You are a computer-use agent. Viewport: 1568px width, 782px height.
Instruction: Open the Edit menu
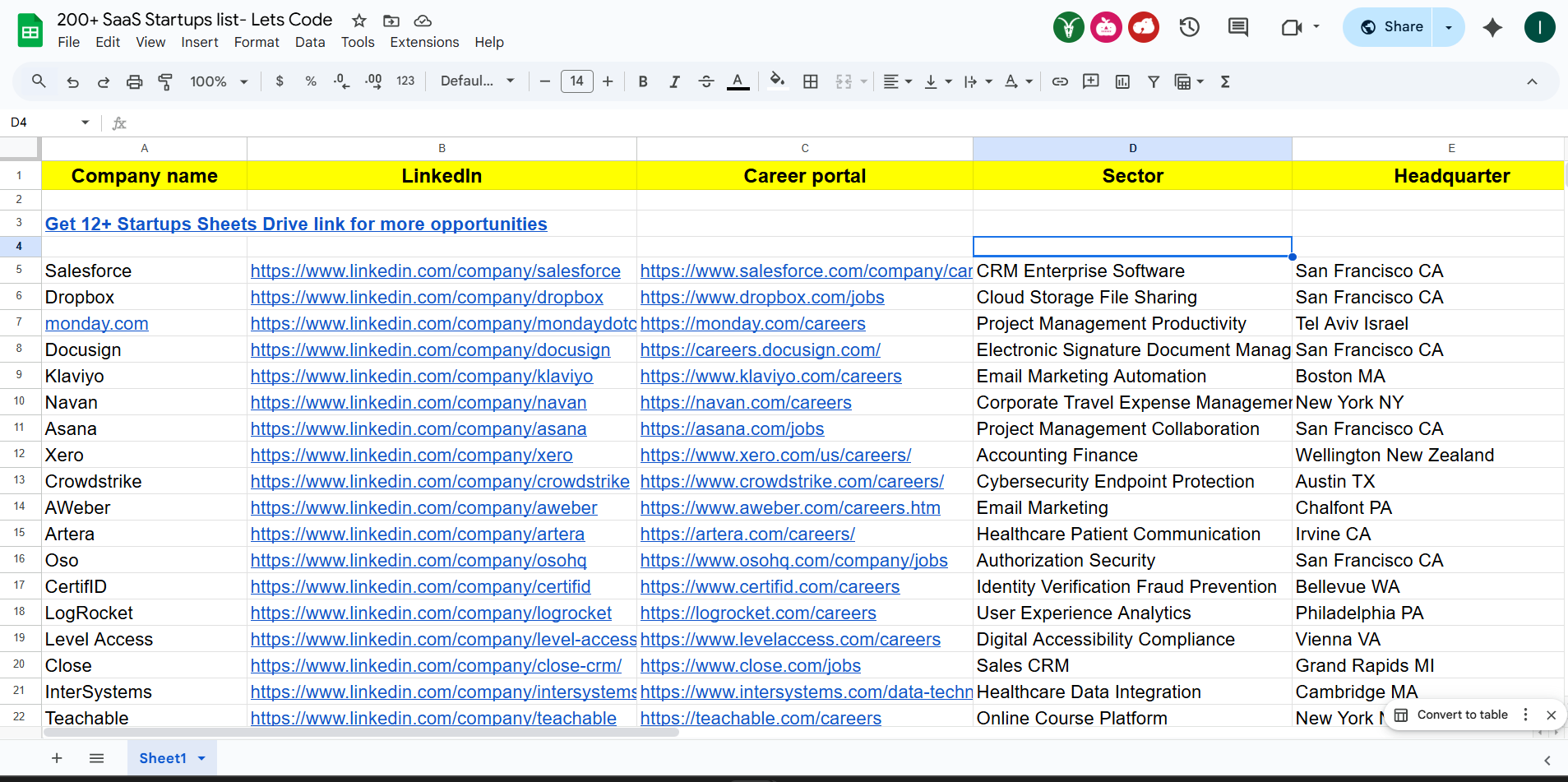click(108, 42)
